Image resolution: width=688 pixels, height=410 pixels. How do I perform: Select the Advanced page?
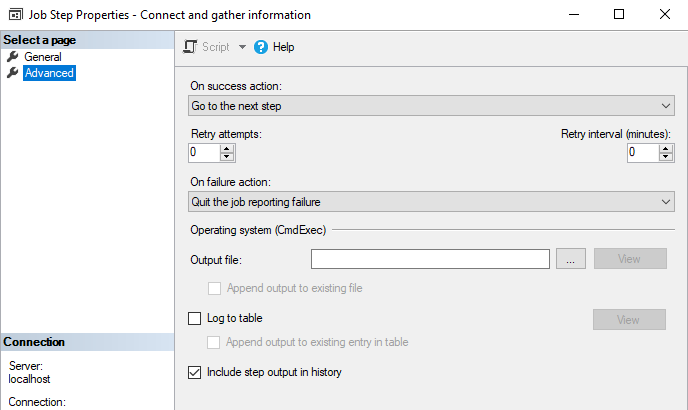pos(49,73)
